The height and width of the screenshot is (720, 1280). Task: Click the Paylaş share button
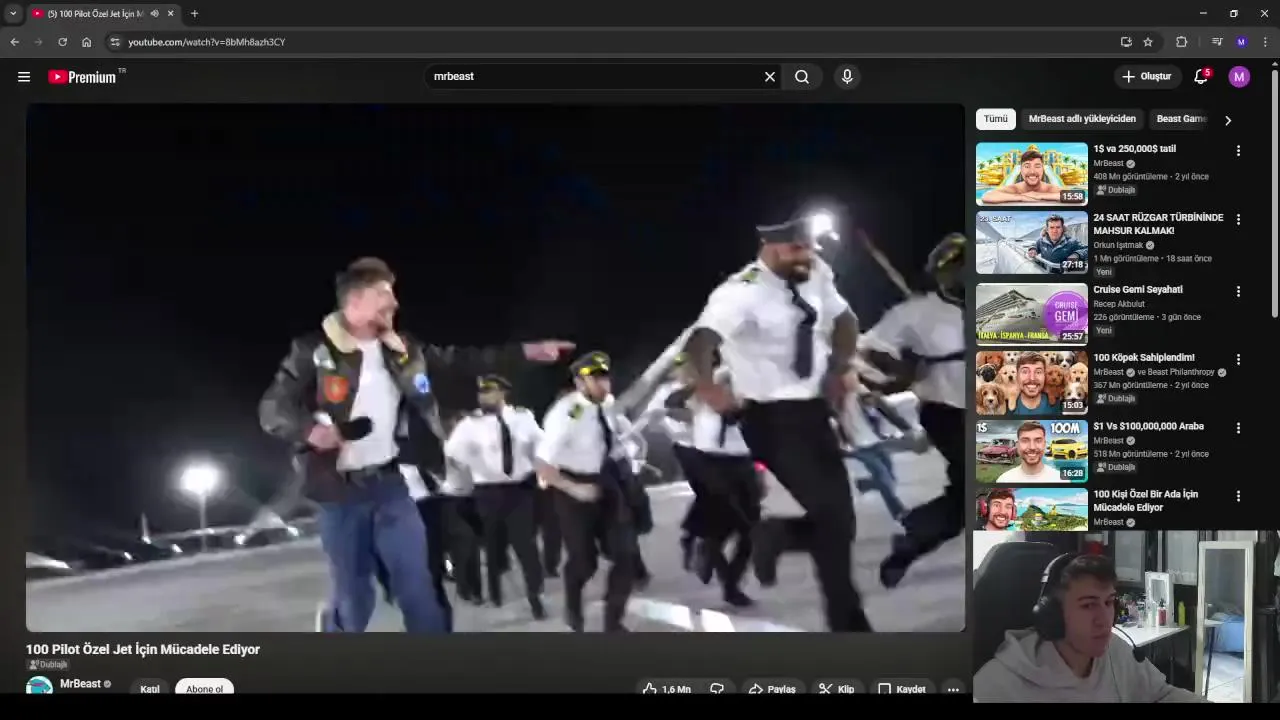(772, 688)
